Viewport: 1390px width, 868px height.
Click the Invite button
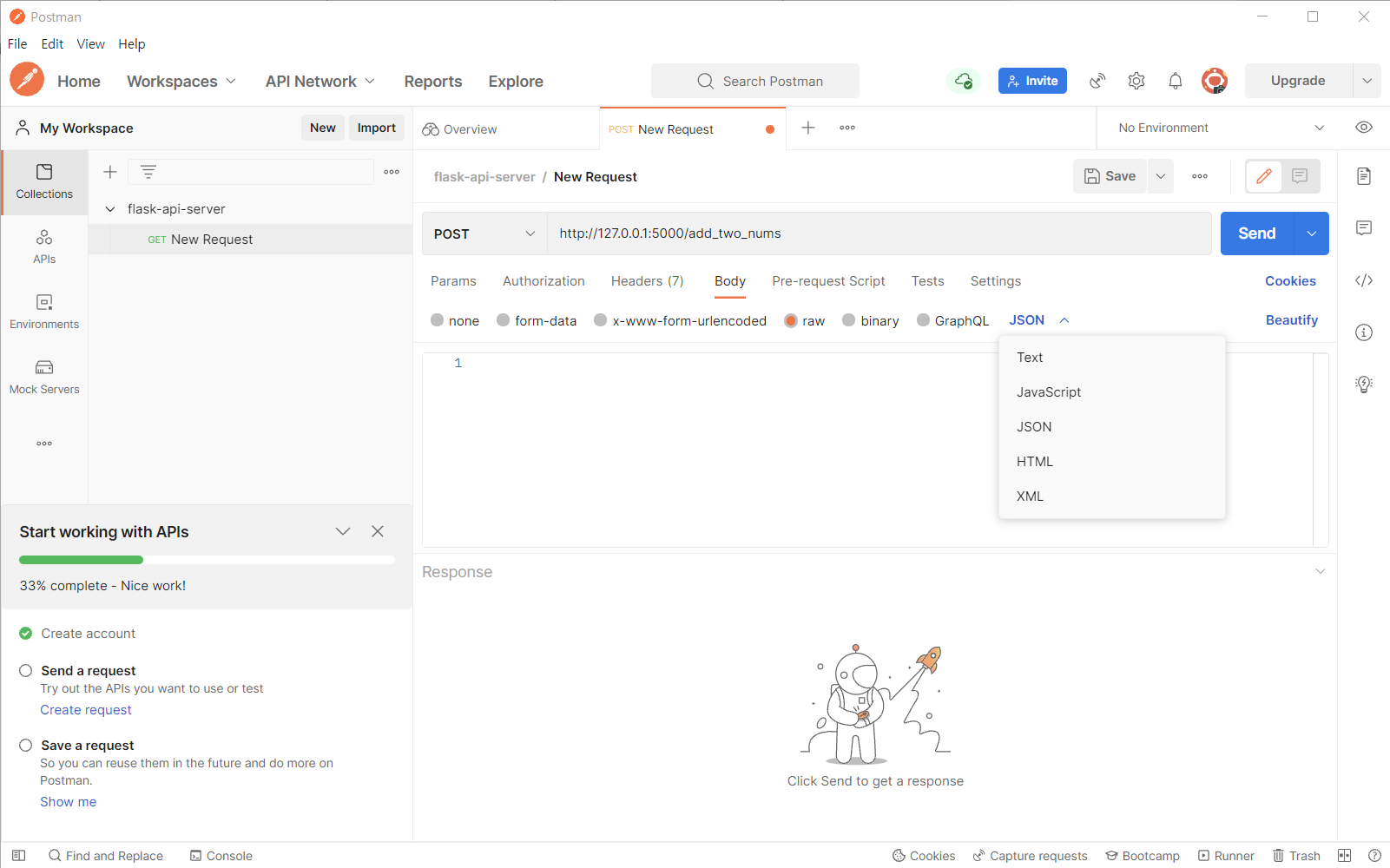tap(1032, 81)
